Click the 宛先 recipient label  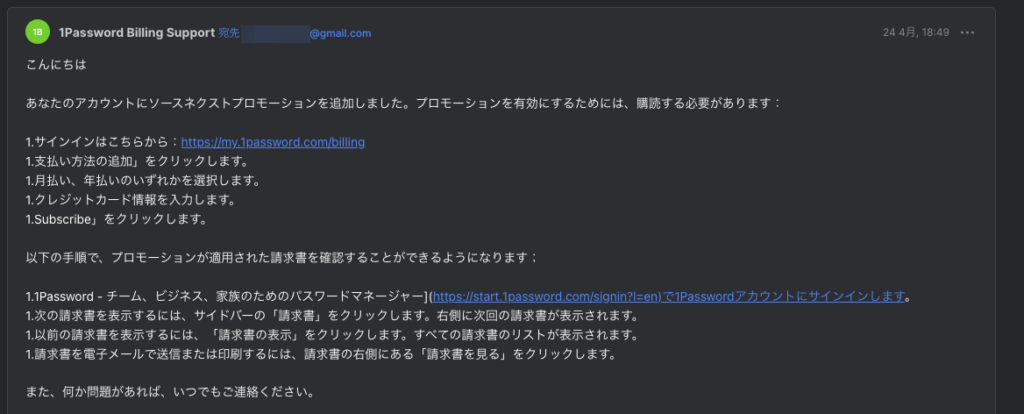click(x=229, y=33)
